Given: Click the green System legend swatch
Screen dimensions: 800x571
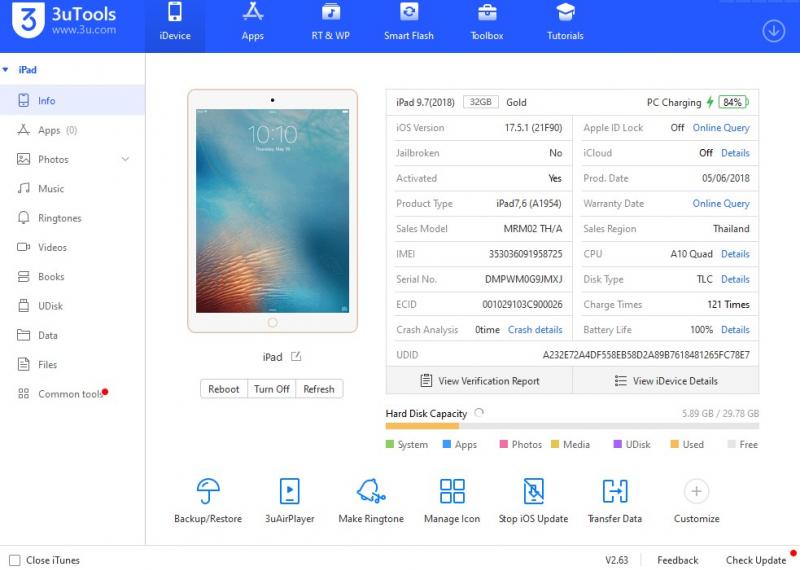Looking at the screenshot, I should (x=390, y=444).
